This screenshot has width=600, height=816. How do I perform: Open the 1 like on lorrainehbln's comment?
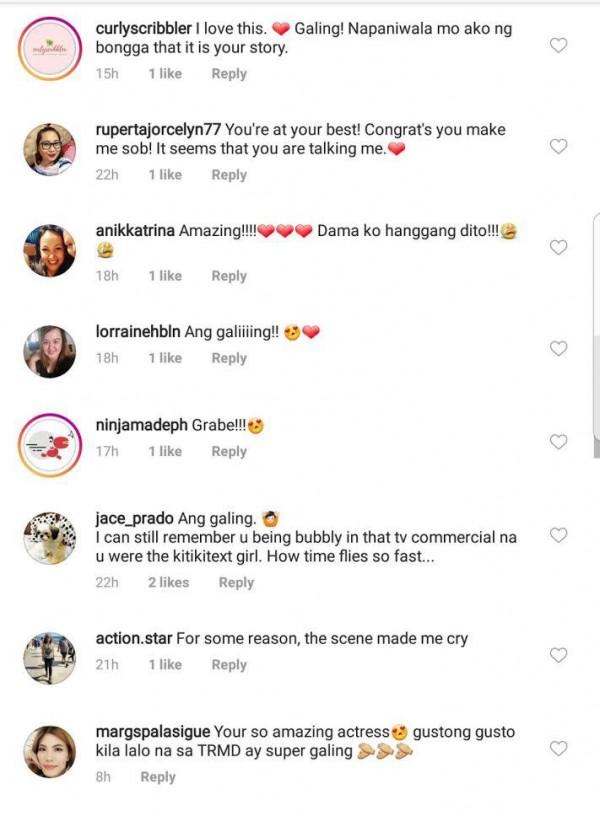coord(164,357)
